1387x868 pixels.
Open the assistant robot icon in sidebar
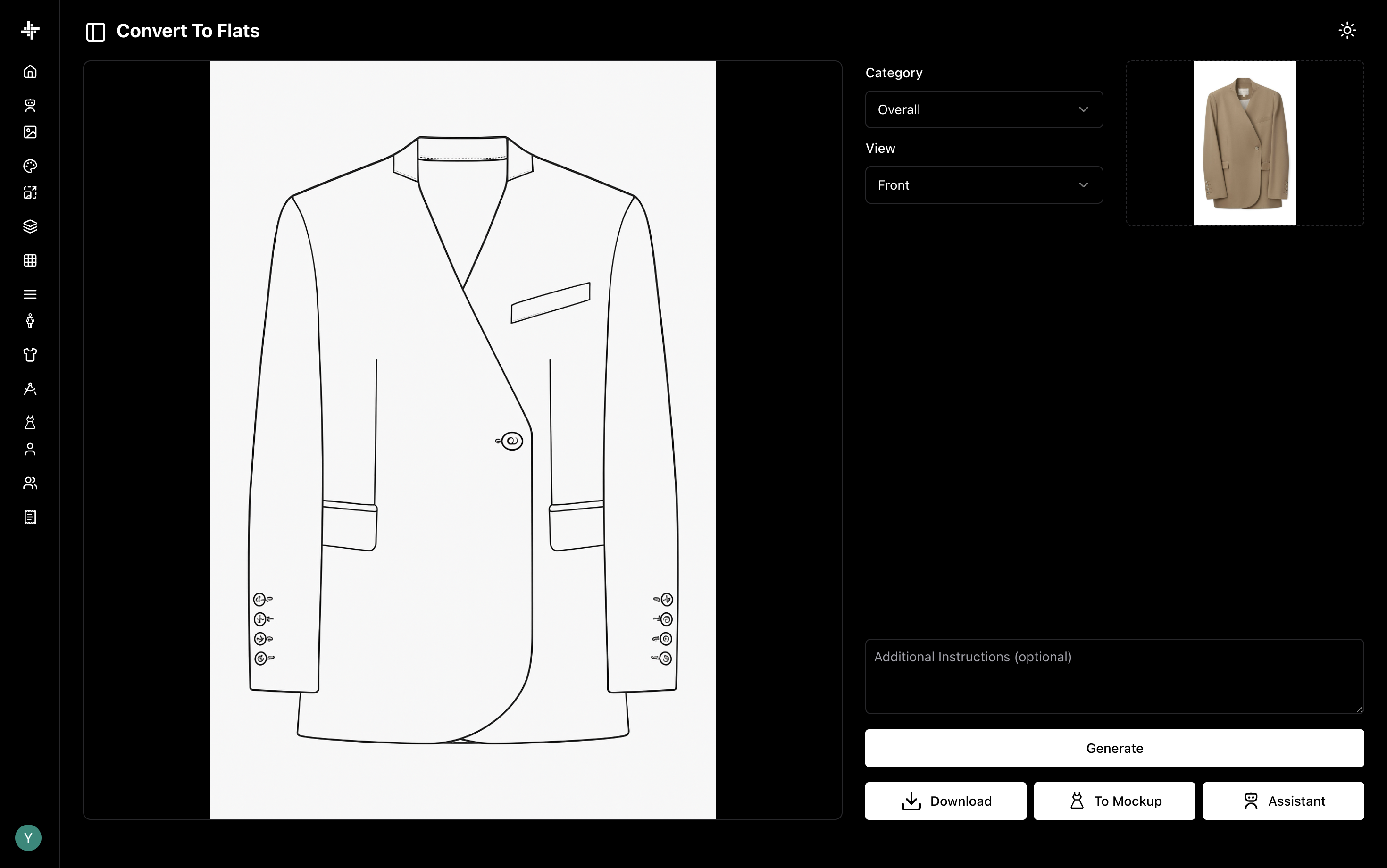pos(30,105)
